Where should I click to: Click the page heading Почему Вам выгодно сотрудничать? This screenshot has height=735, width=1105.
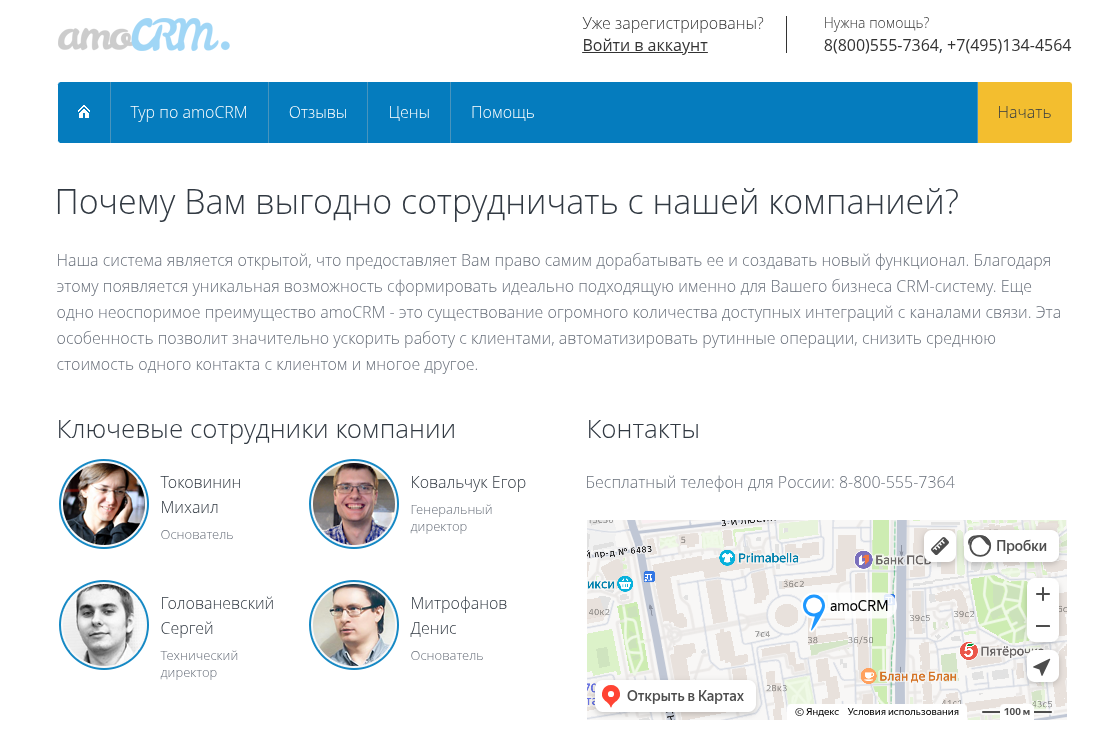click(507, 202)
